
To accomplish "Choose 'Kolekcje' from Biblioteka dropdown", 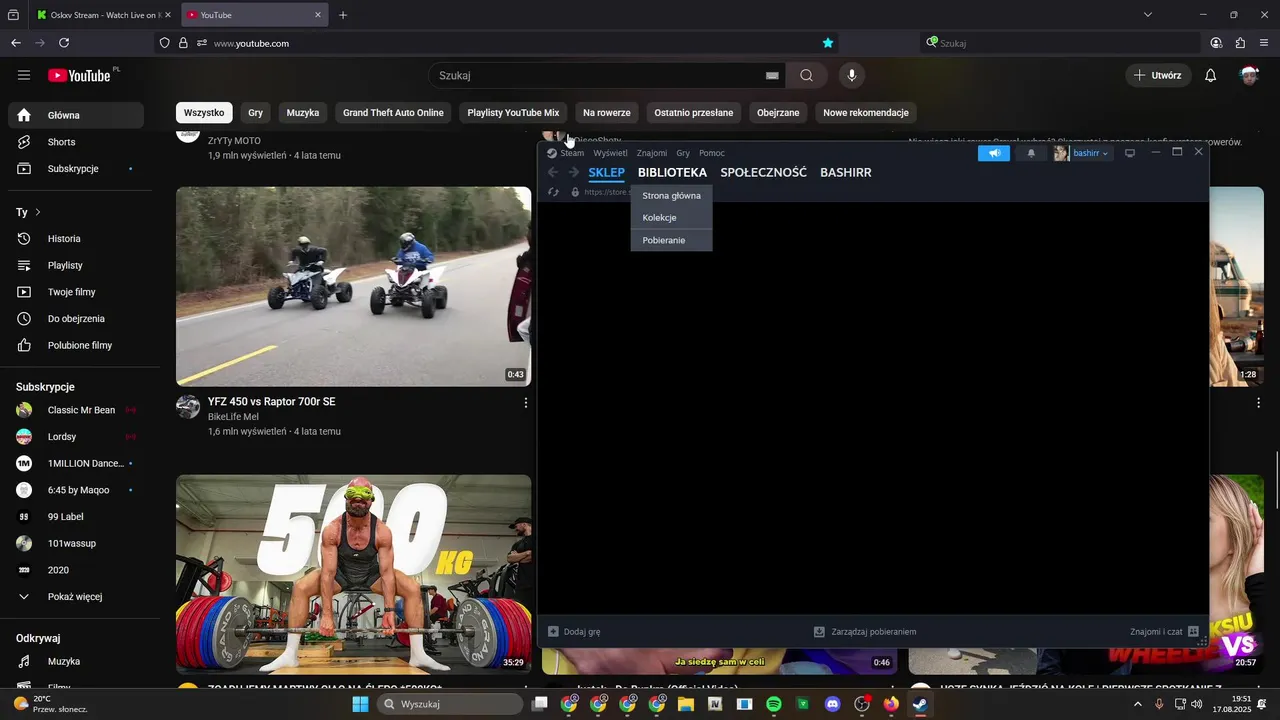I will (x=671, y=218).
